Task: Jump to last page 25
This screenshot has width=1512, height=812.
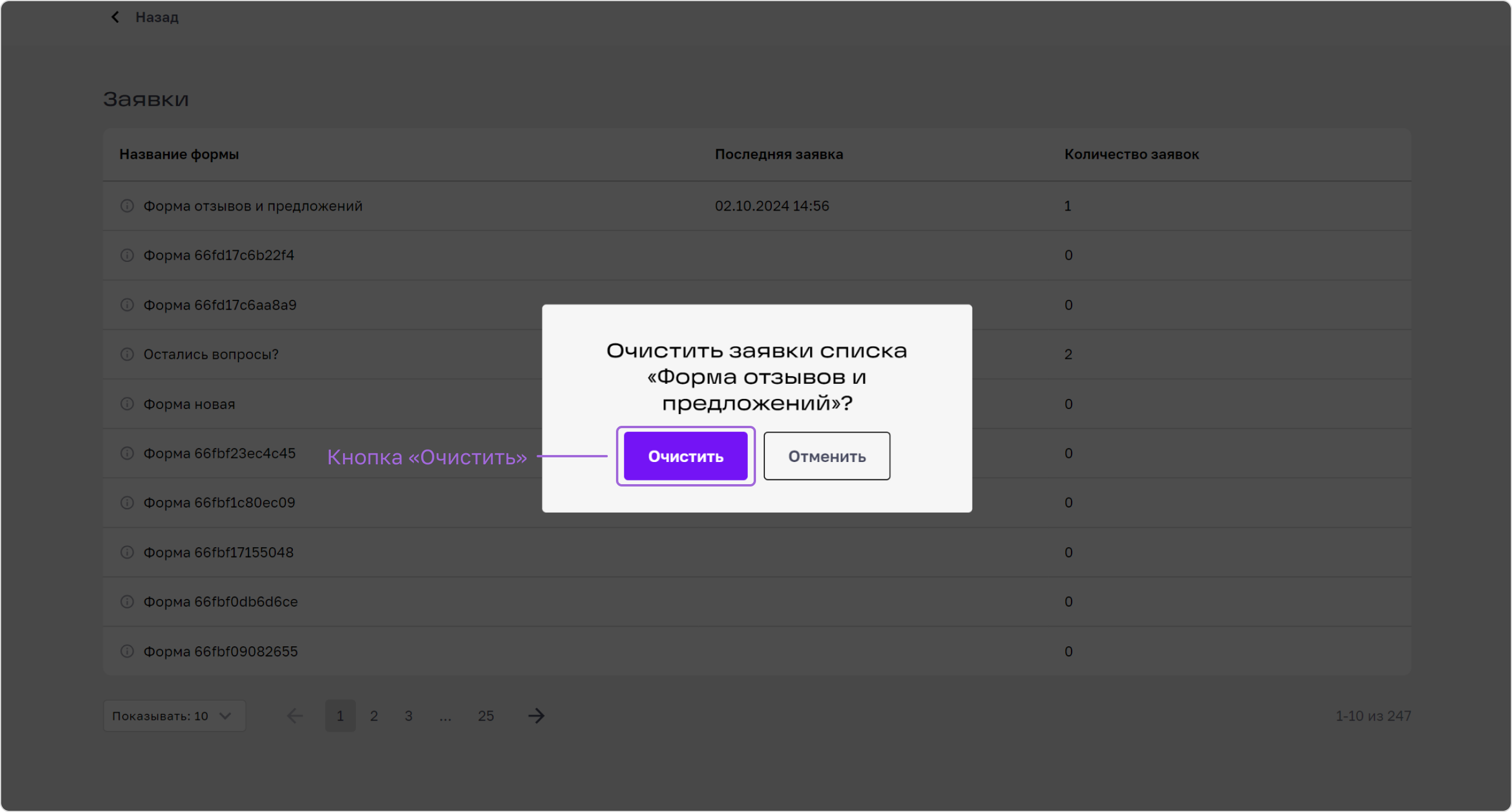Action: coord(485,716)
